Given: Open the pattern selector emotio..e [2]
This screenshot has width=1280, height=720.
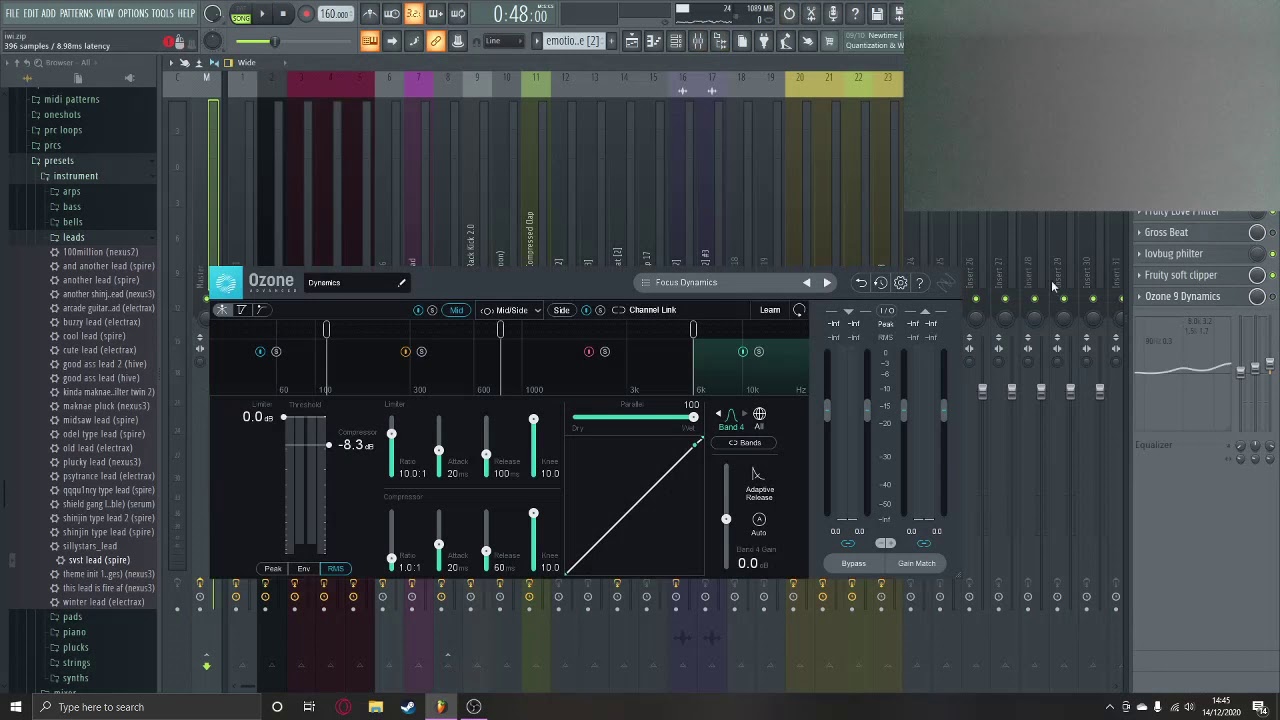Looking at the screenshot, I should coord(573,41).
